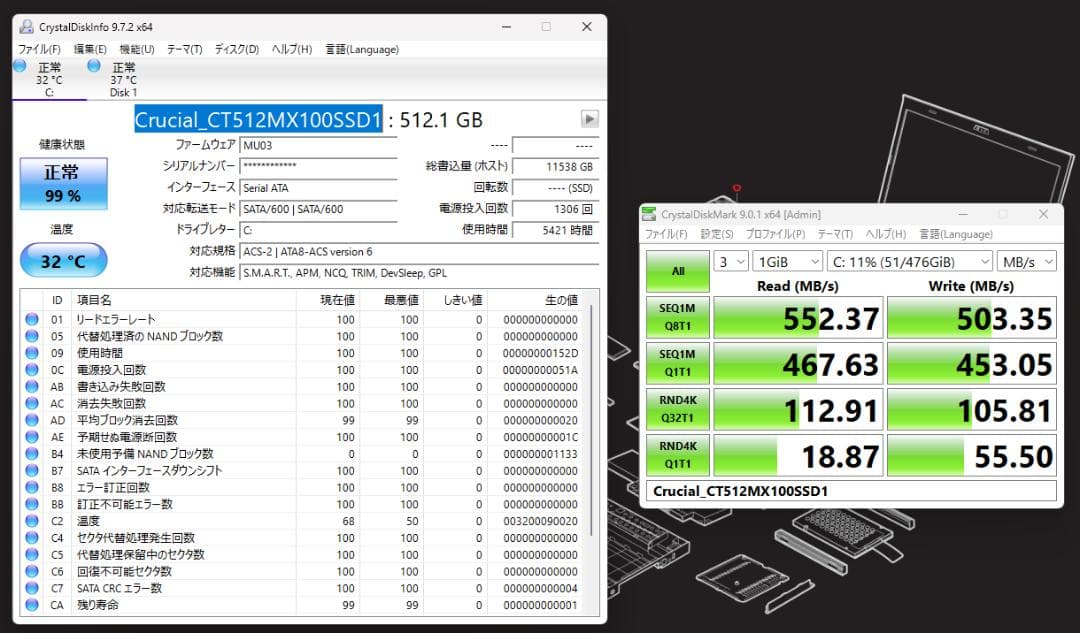Screen dimensions: 1080x633
Task: Click the blue health dot beside リードエラーレート
Action: 30,319
